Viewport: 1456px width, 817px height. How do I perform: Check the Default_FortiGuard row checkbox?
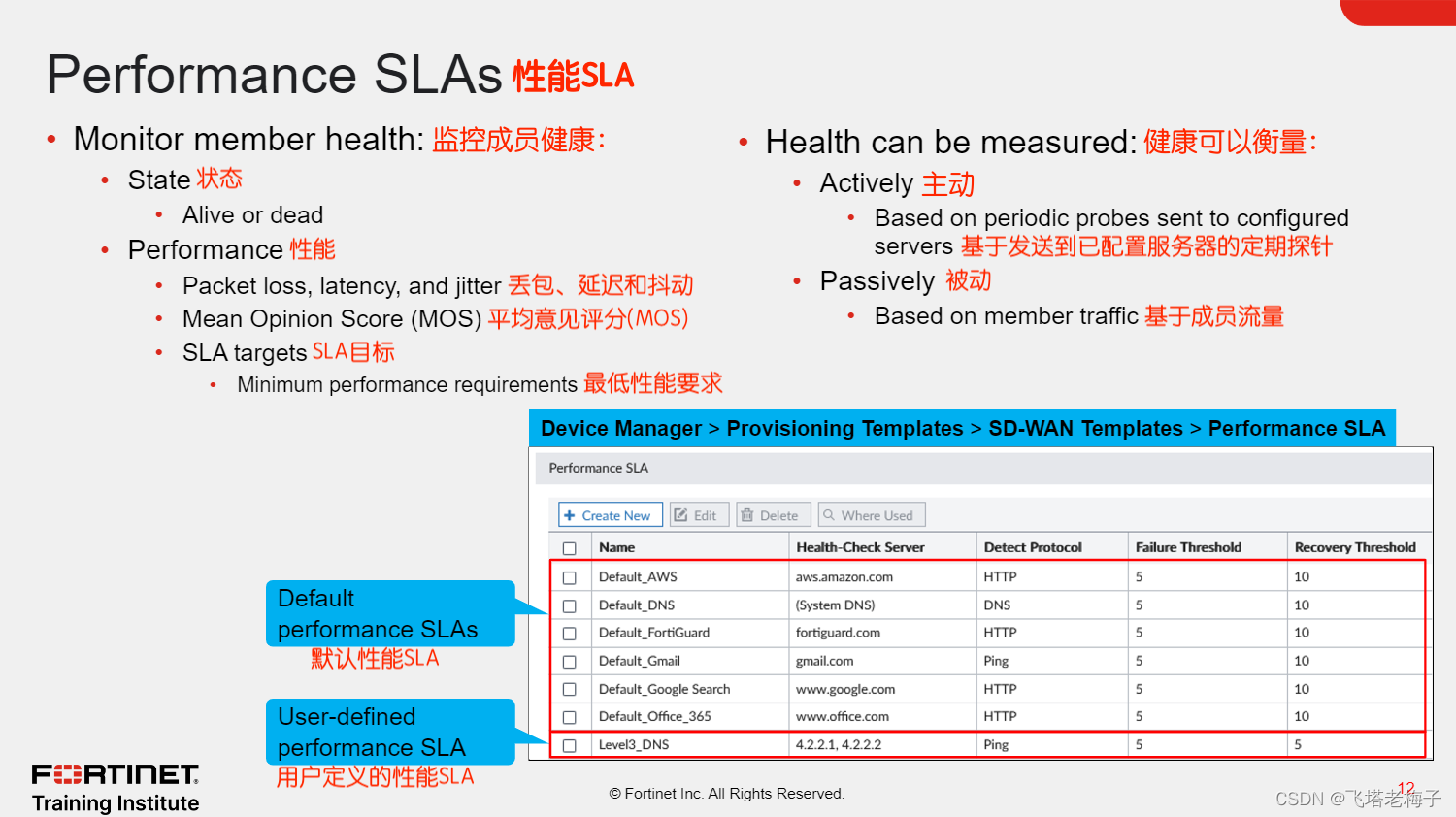pyautogui.click(x=570, y=634)
